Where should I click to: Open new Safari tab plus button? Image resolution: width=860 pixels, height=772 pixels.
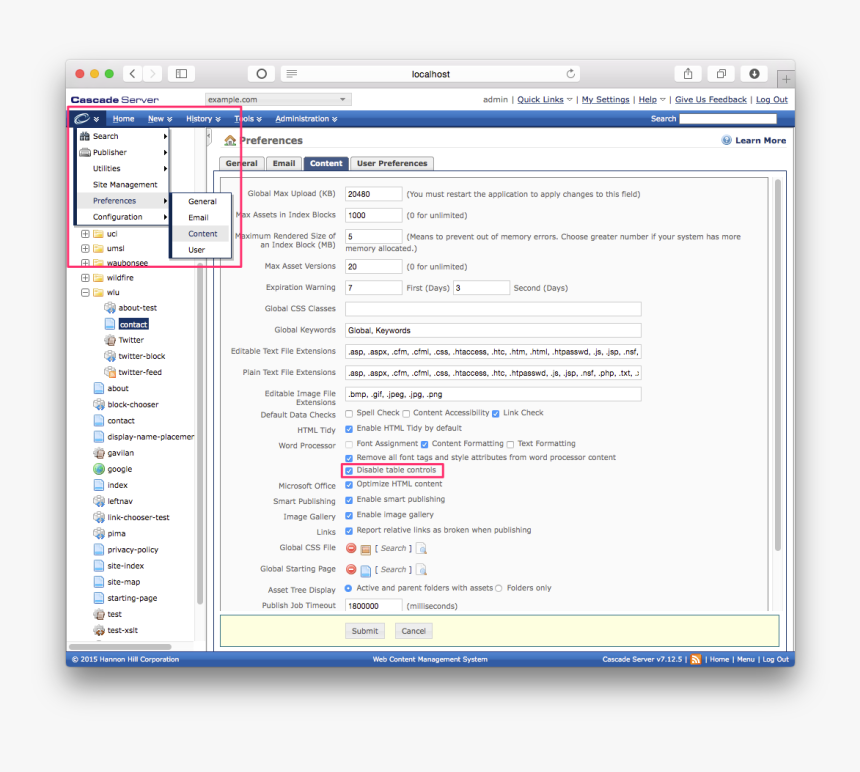785,79
